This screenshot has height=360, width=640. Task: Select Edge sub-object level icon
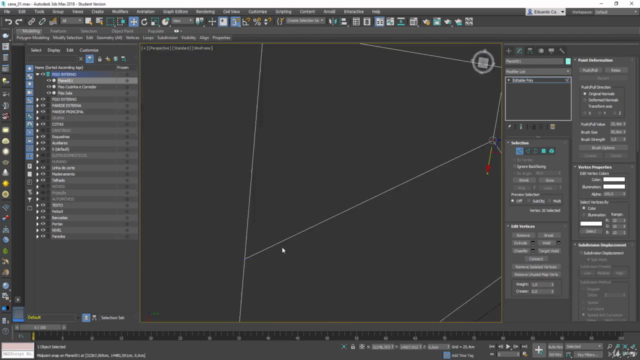tap(528, 151)
